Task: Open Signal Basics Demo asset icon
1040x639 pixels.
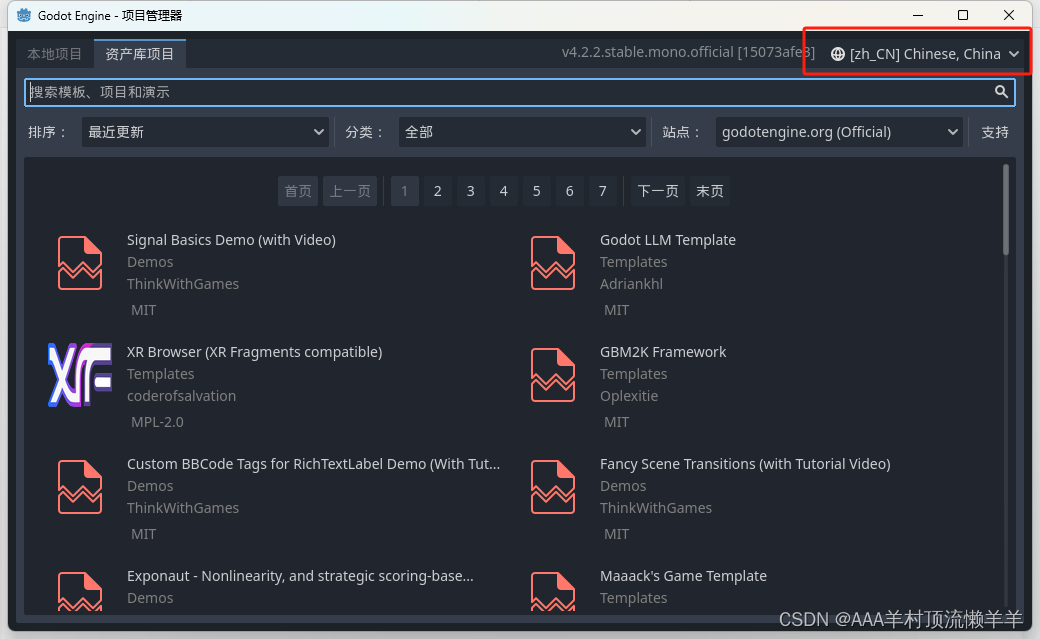Action: tap(80, 263)
